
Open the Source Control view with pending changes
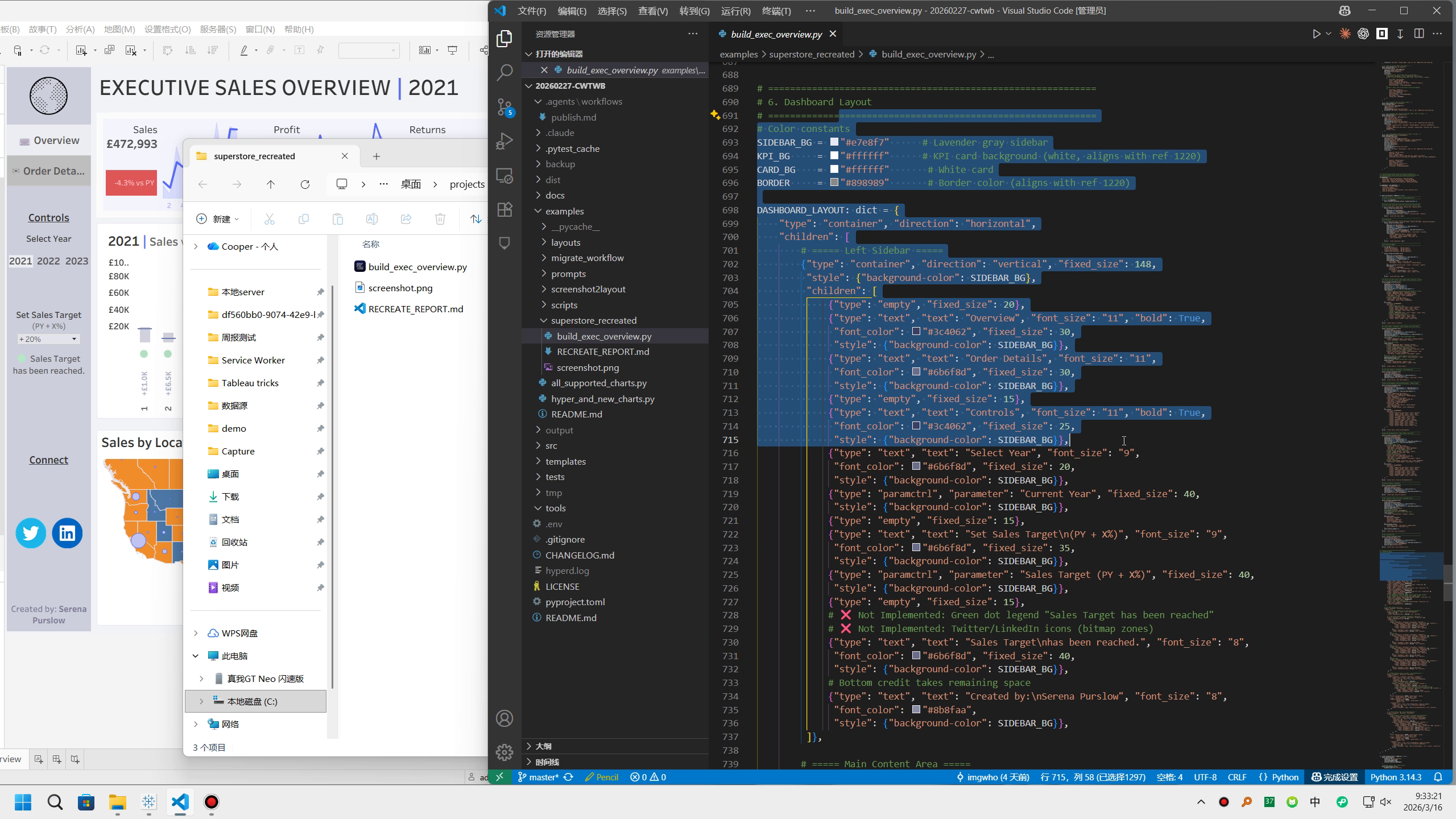pyautogui.click(x=504, y=106)
